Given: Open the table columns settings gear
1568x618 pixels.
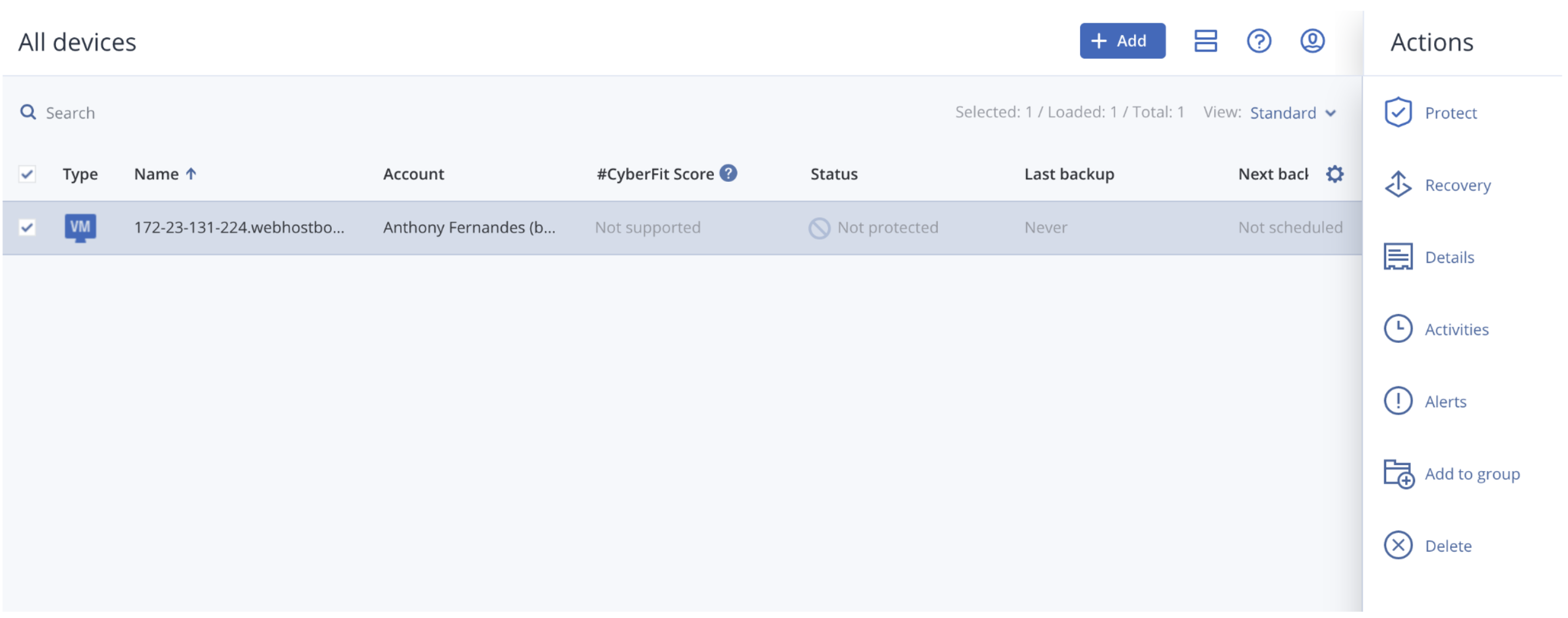Looking at the screenshot, I should [1335, 174].
